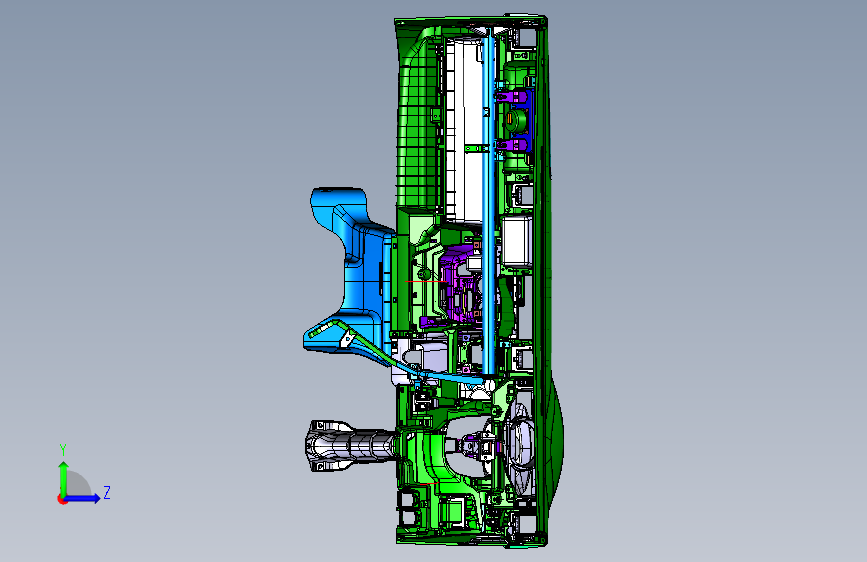Click the green Y axis of the triad
Screen dimensions: 867x562
point(64,479)
